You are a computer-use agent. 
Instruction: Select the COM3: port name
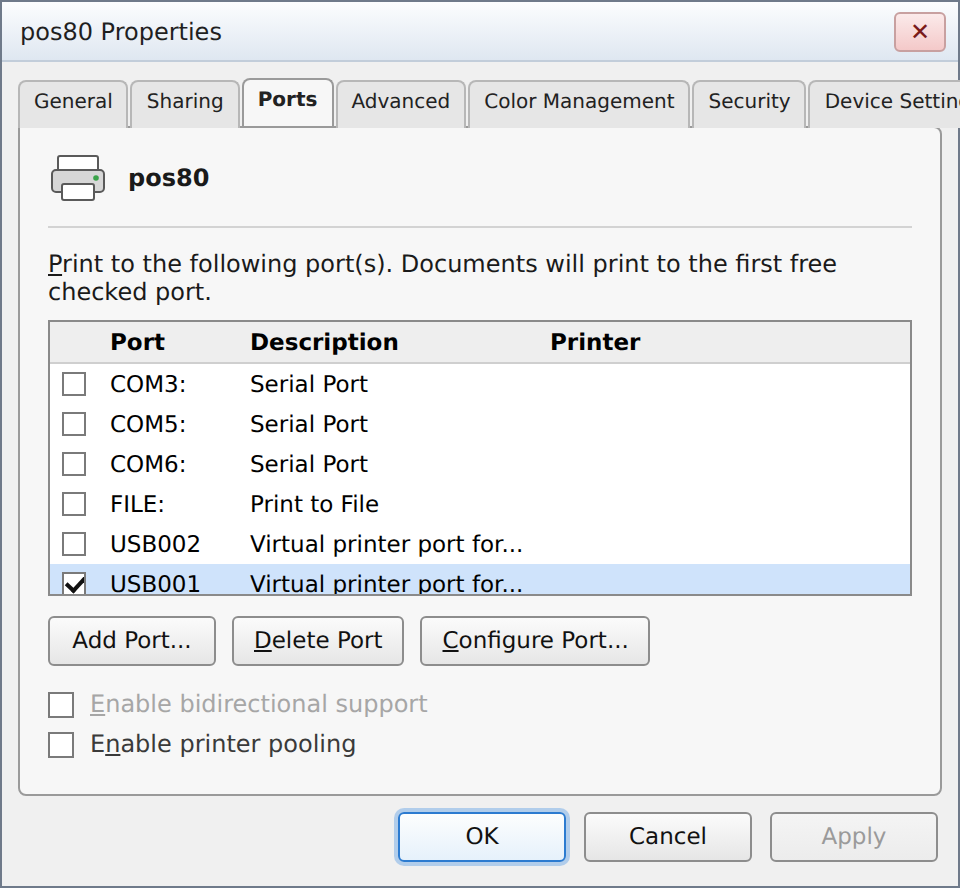148,384
